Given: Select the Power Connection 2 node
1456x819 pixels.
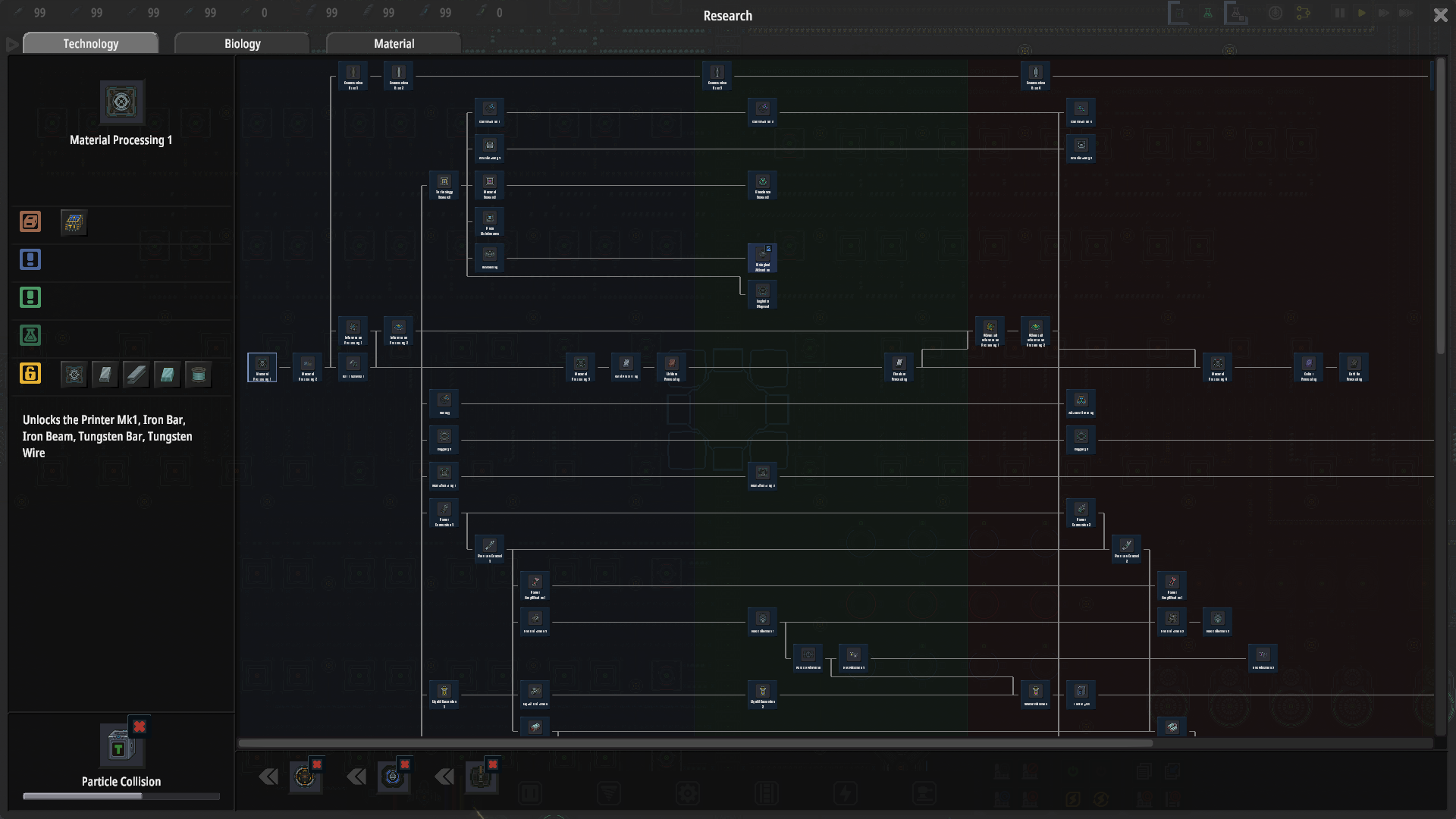Looking at the screenshot, I should (x=1081, y=513).
